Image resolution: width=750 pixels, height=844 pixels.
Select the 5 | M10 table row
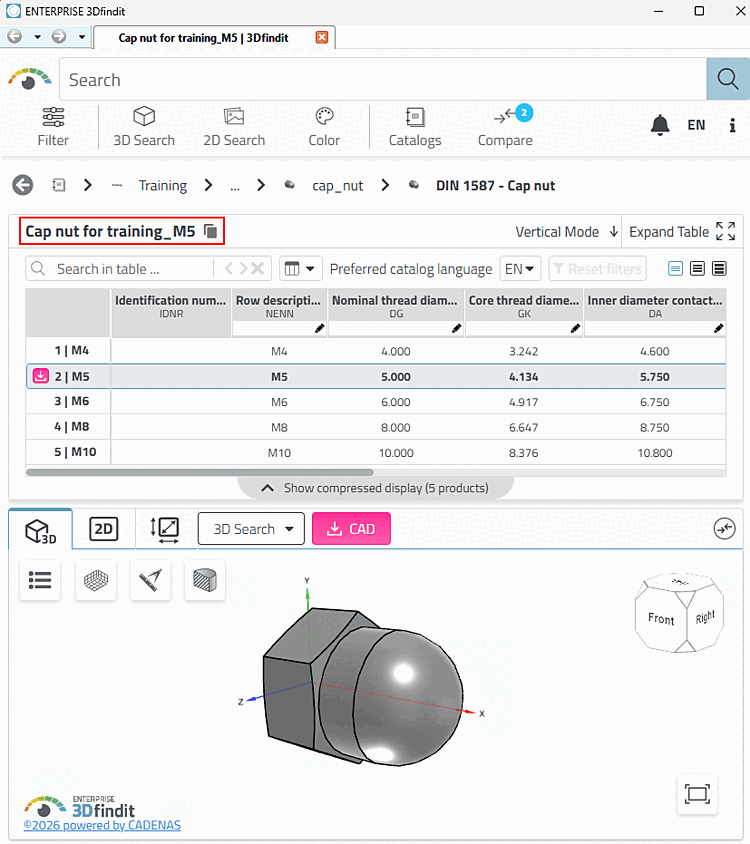tap(376, 452)
